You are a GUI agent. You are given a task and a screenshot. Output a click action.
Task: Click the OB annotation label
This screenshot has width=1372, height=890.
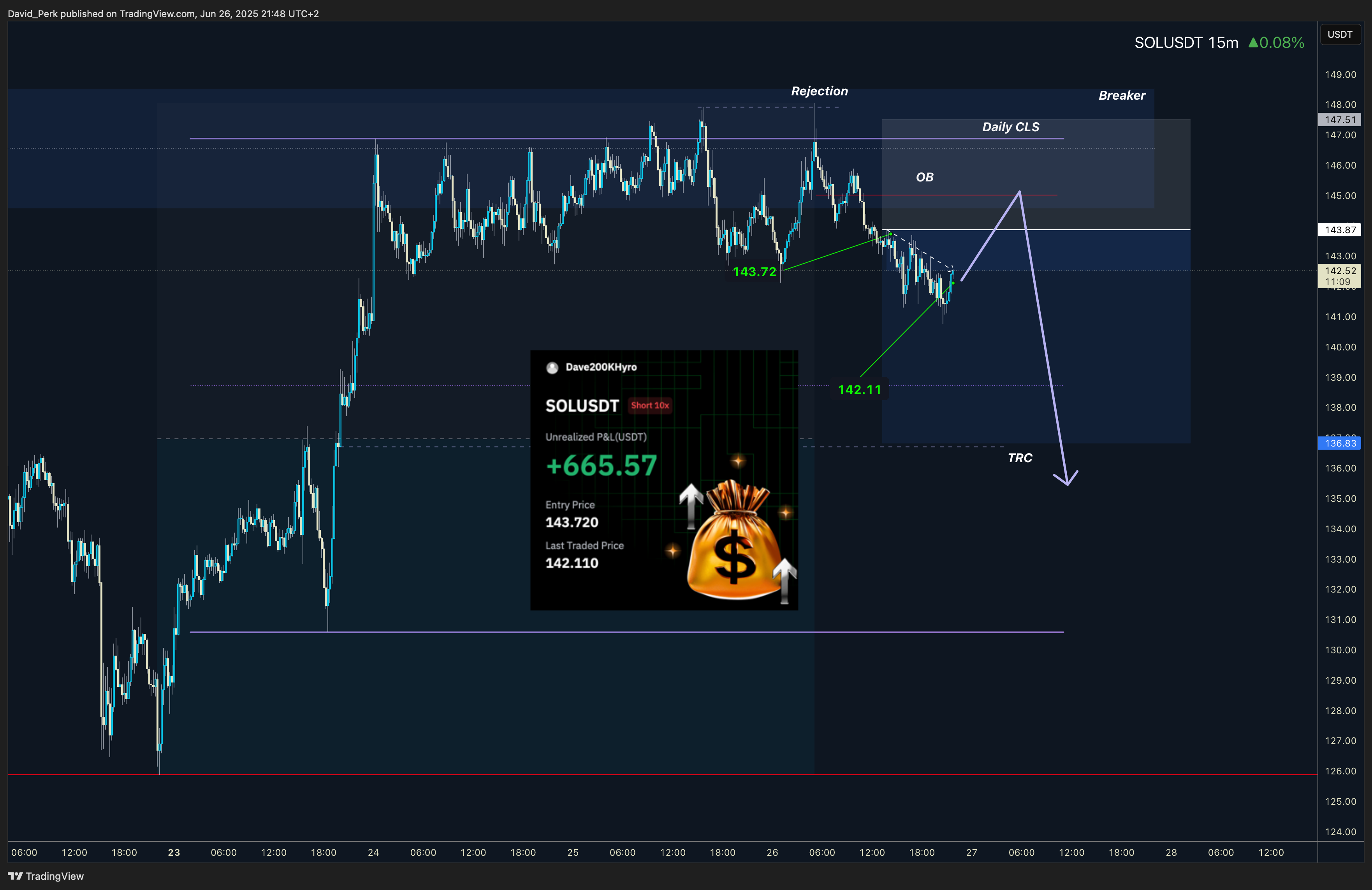(x=925, y=178)
